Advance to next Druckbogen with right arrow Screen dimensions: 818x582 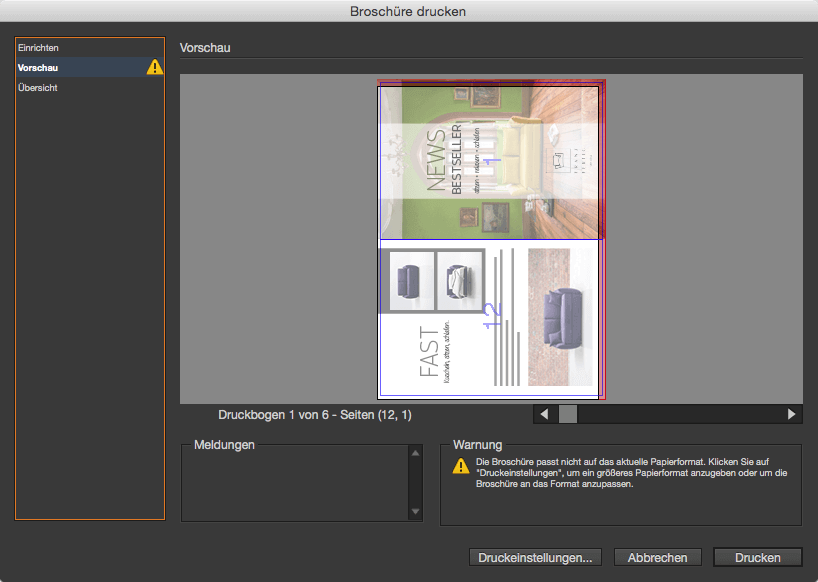click(x=789, y=413)
